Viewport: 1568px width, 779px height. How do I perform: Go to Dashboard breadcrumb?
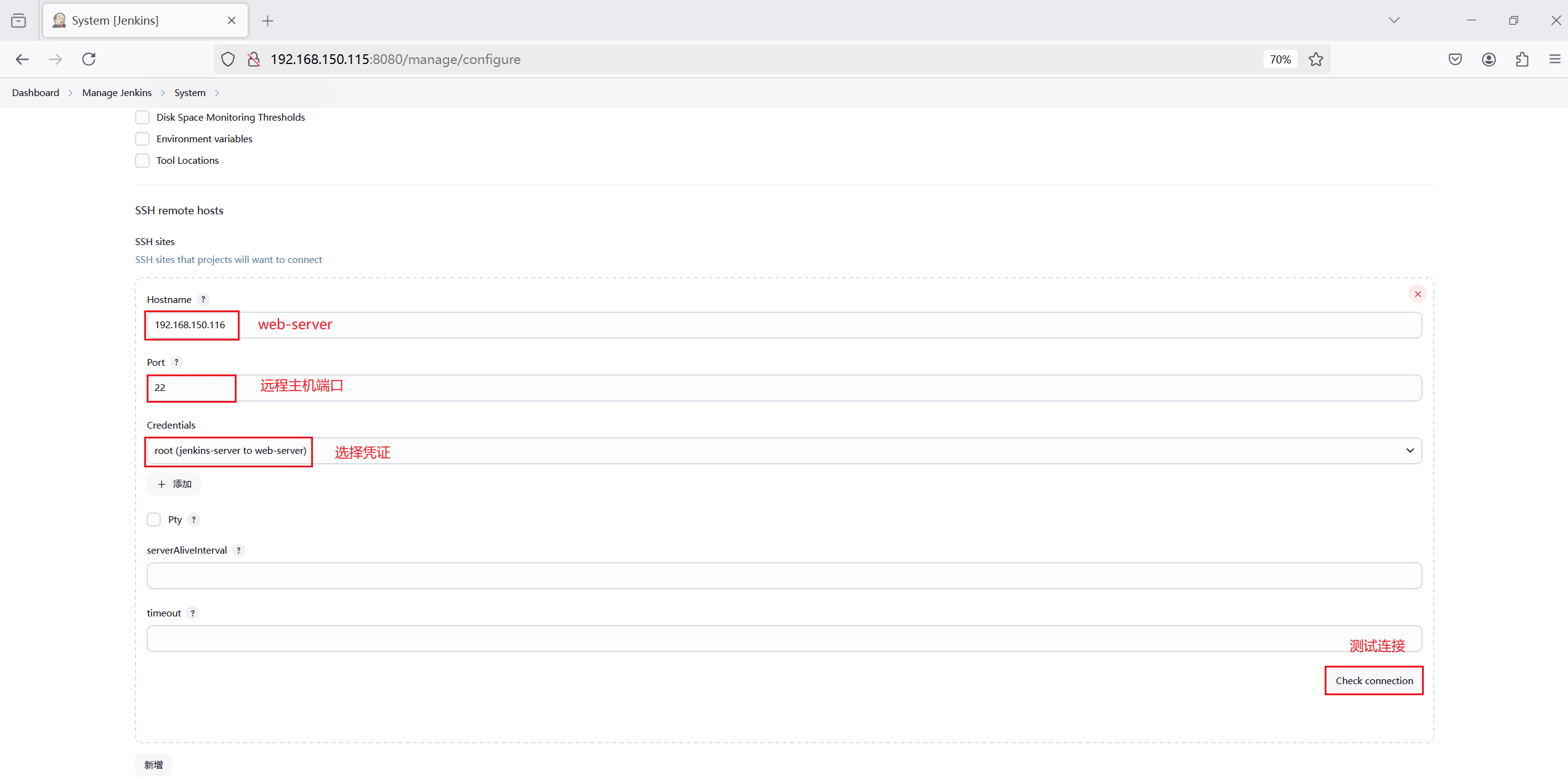tap(36, 92)
